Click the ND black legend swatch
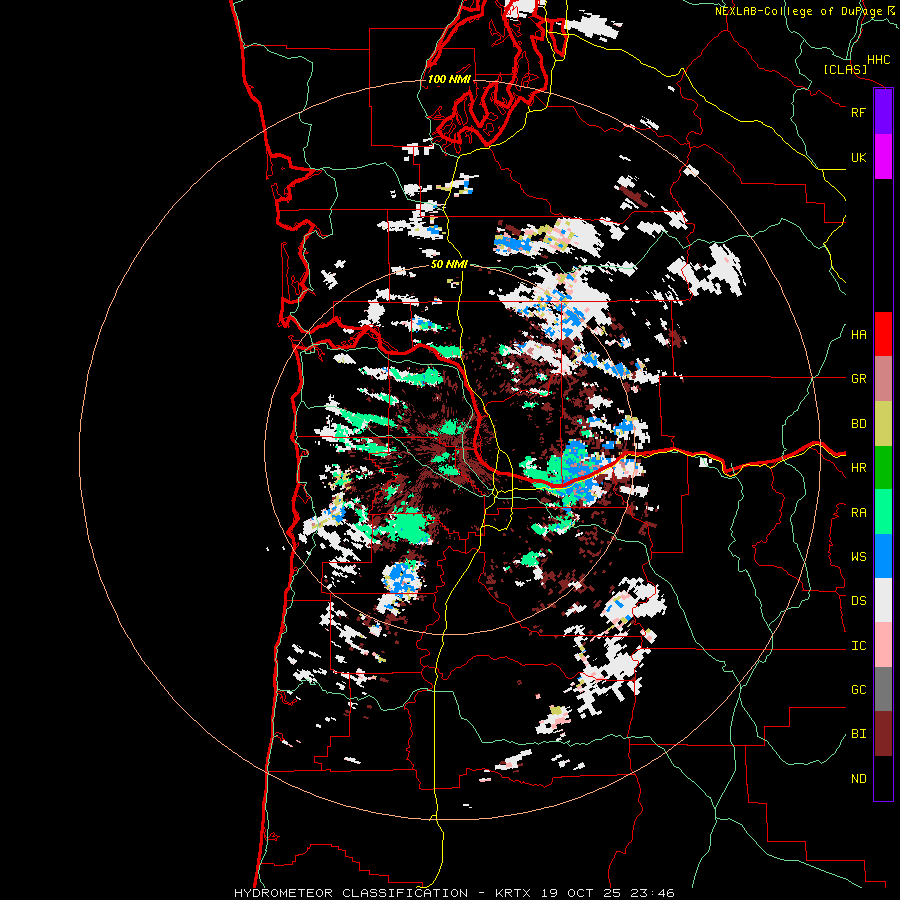The height and width of the screenshot is (900, 900). coord(883,778)
